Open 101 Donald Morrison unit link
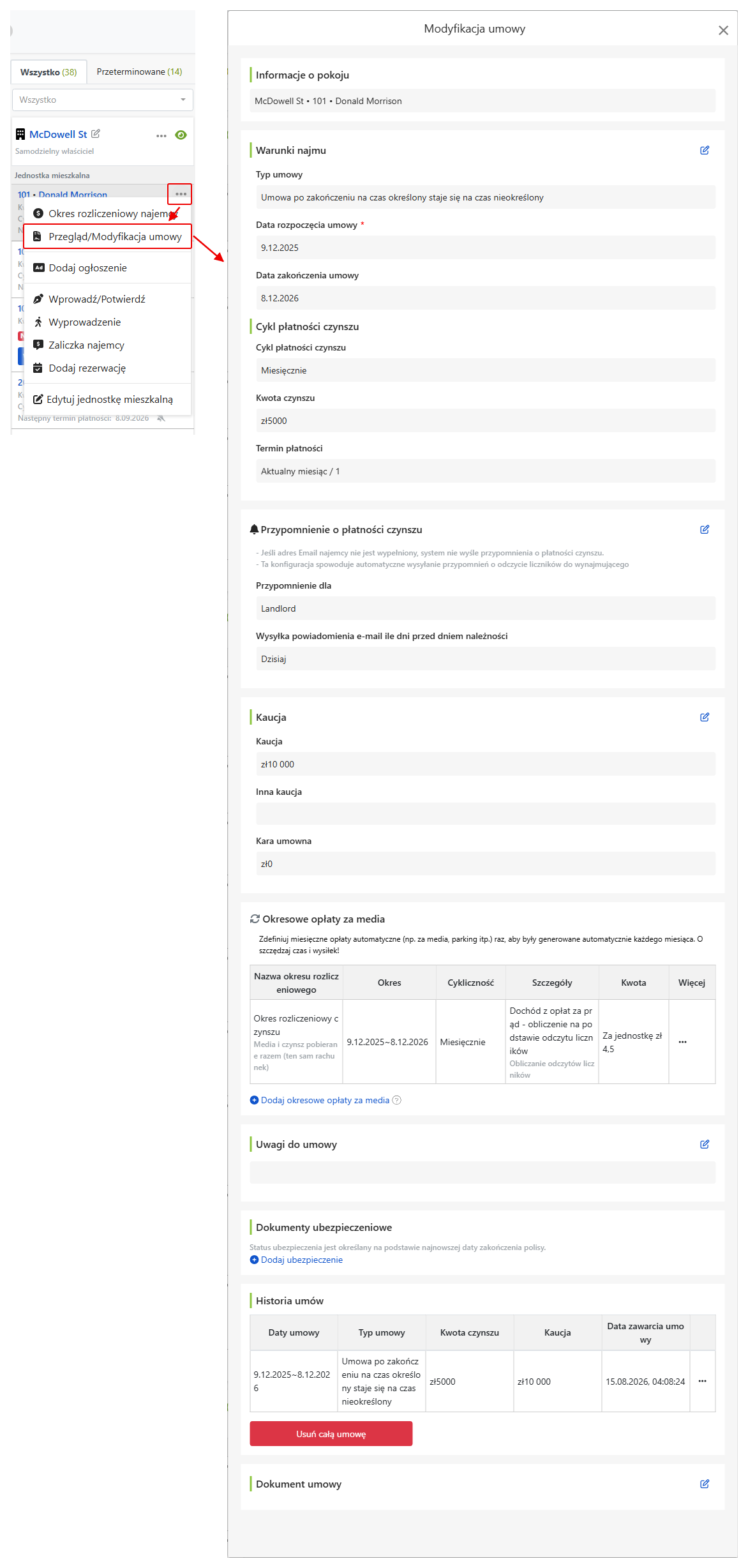748x1568 pixels. coord(63,195)
